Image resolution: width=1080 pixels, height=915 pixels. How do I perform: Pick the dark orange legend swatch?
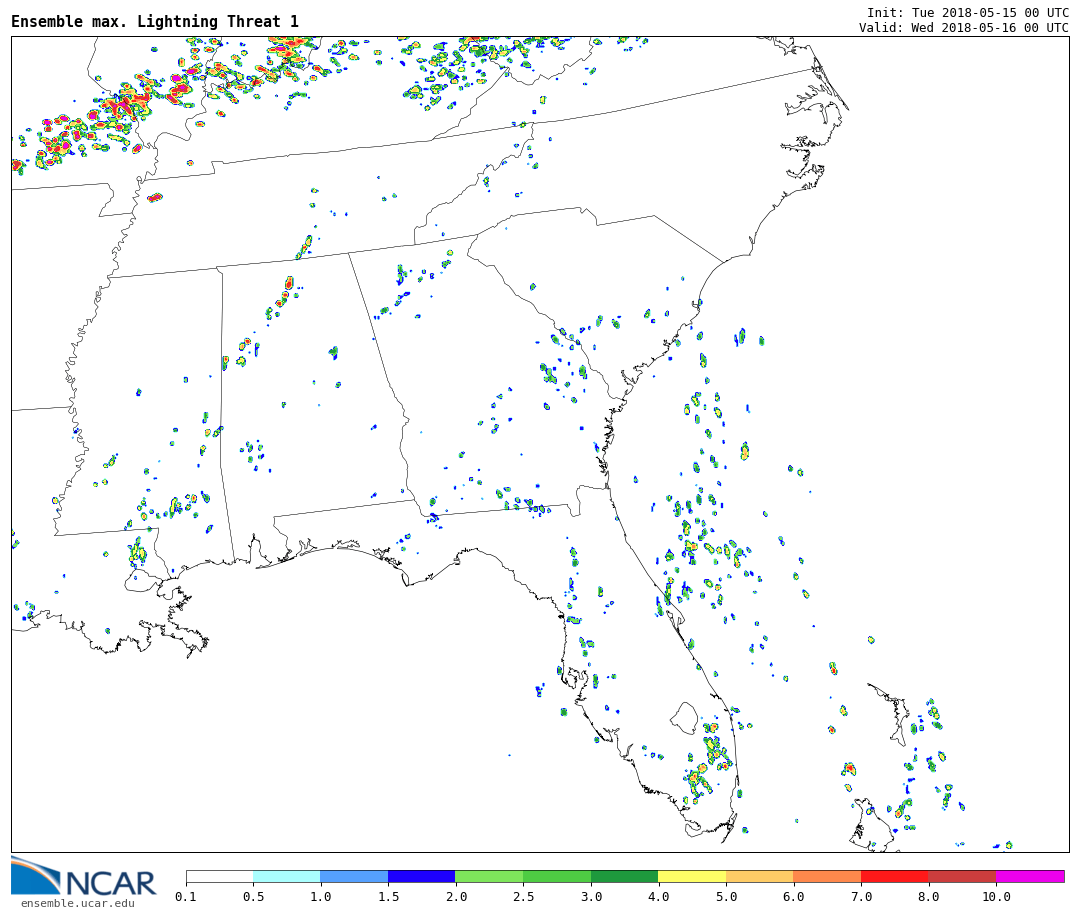click(827, 876)
